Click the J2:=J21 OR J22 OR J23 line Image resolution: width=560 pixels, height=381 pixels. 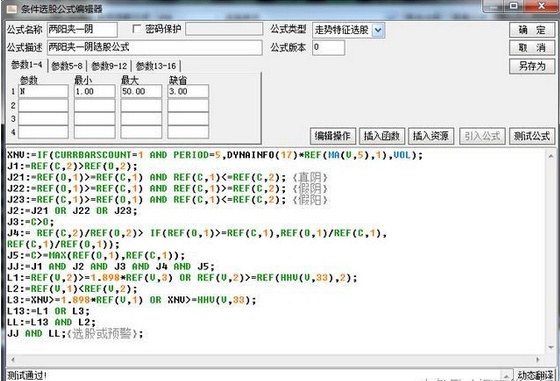point(72,211)
